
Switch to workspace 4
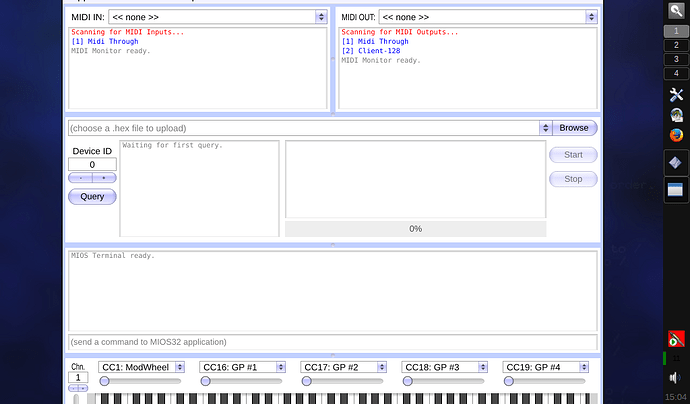click(676, 73)
